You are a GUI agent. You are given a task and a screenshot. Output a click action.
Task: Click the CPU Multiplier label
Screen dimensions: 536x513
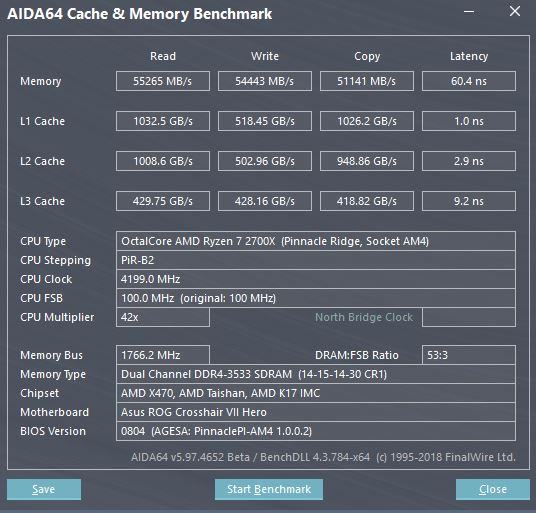coord(57,318)
